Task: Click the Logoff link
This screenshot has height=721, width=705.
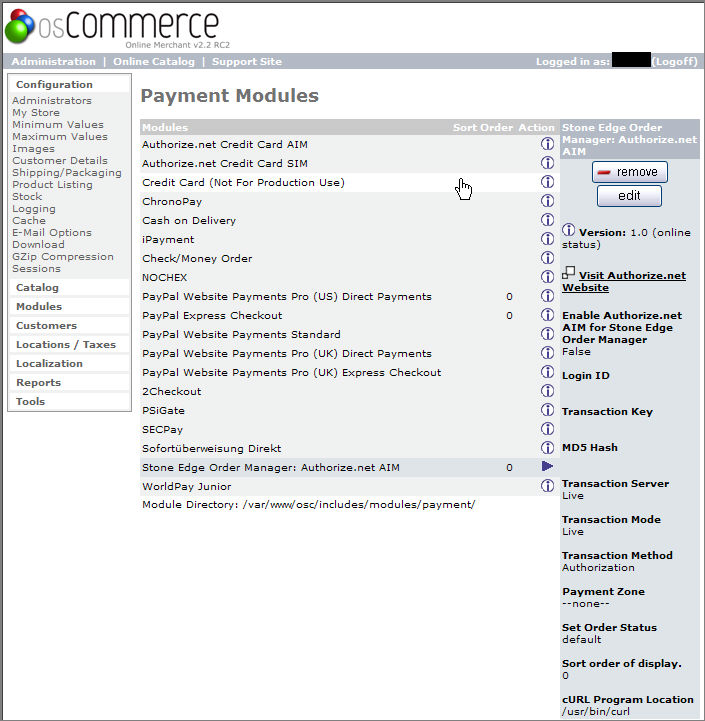Action: point(675,62)
